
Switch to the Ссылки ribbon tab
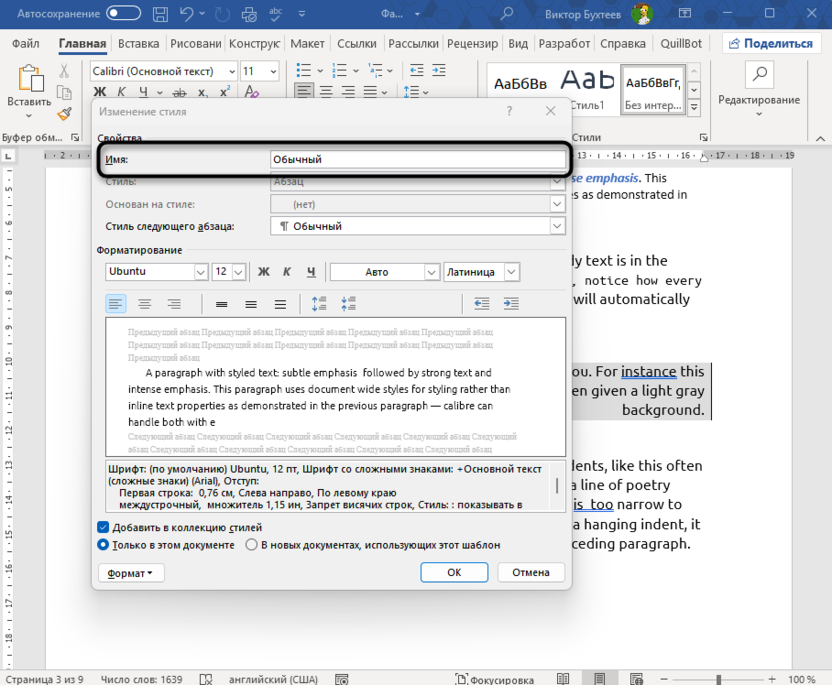(356, 44)
